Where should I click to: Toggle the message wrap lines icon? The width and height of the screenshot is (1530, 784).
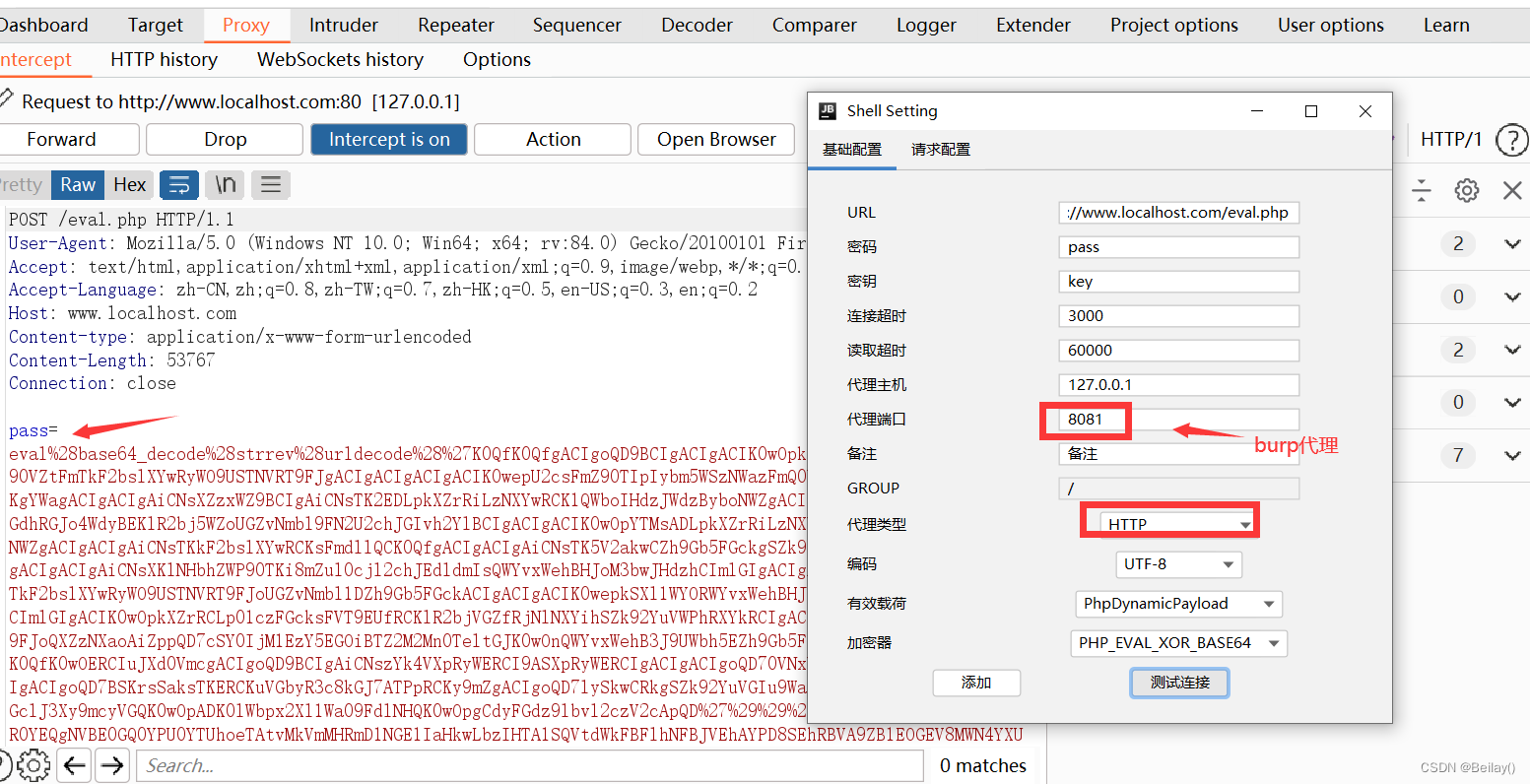coord(179,184)
